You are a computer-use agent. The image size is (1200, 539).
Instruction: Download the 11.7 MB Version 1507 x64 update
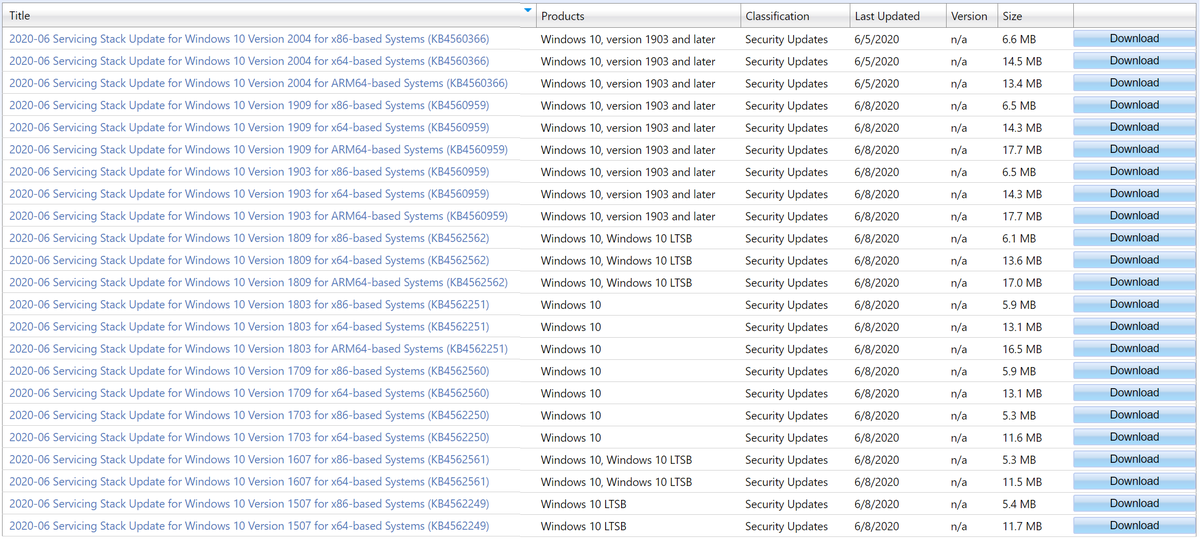coord(1134,526)
